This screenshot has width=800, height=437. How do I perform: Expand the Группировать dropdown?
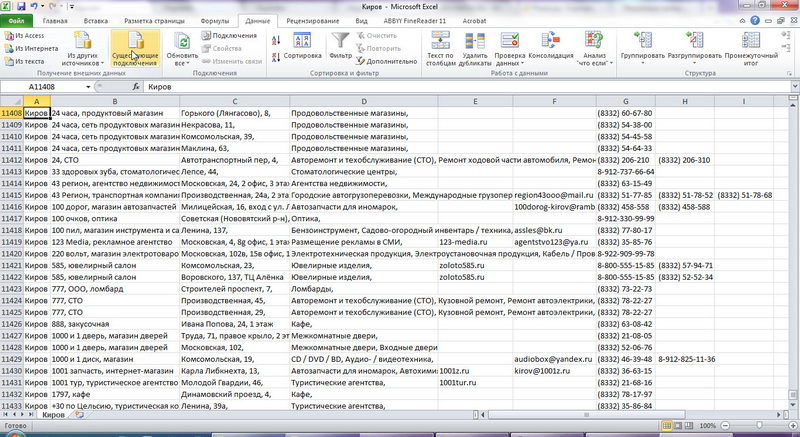pyautogui.click(x=643, y=63)
